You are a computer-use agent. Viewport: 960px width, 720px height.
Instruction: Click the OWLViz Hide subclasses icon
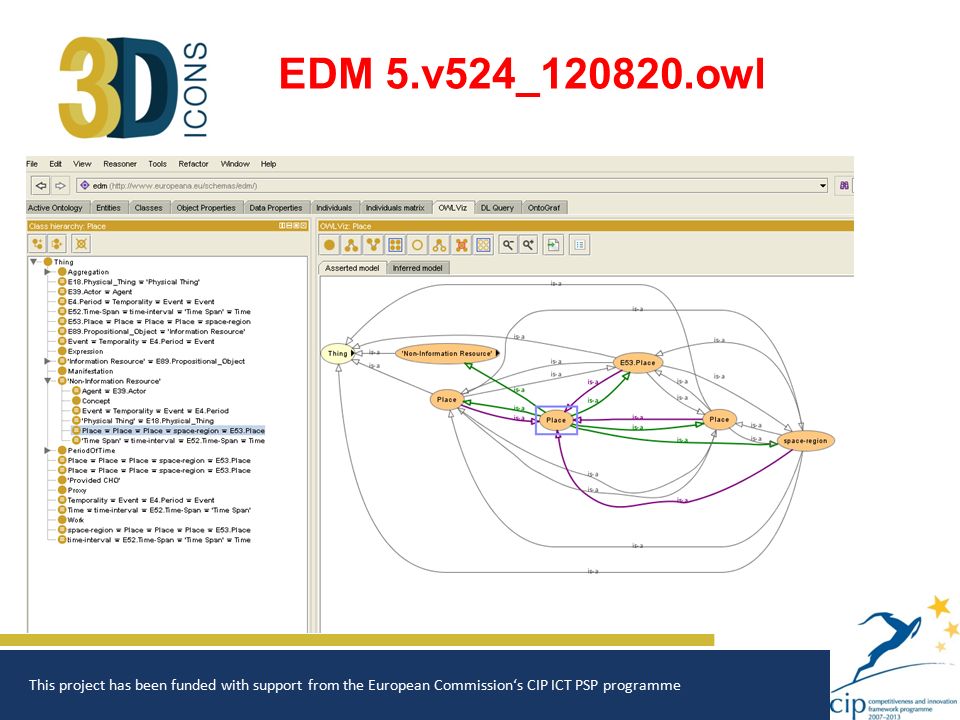pos(440,246)
